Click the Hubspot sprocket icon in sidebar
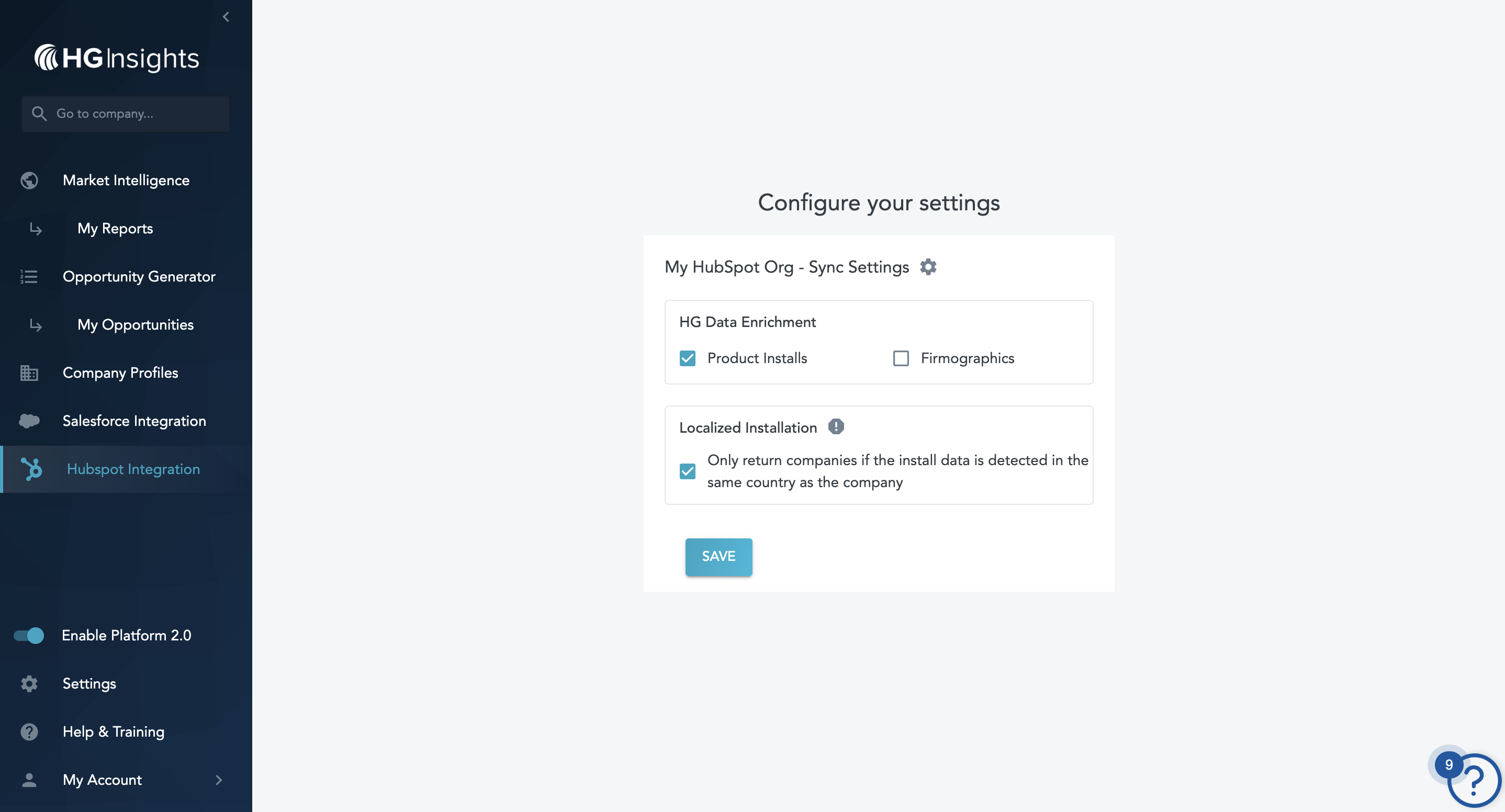This screenshot has width=1505, height=812. pos(31,469)
